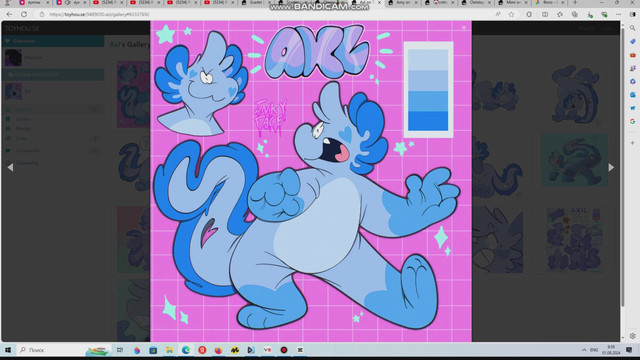Open the Telegram icon in Edge sidebar
Image resolution: width=640 pixels, height=360 pixels.
coord(633,108)
